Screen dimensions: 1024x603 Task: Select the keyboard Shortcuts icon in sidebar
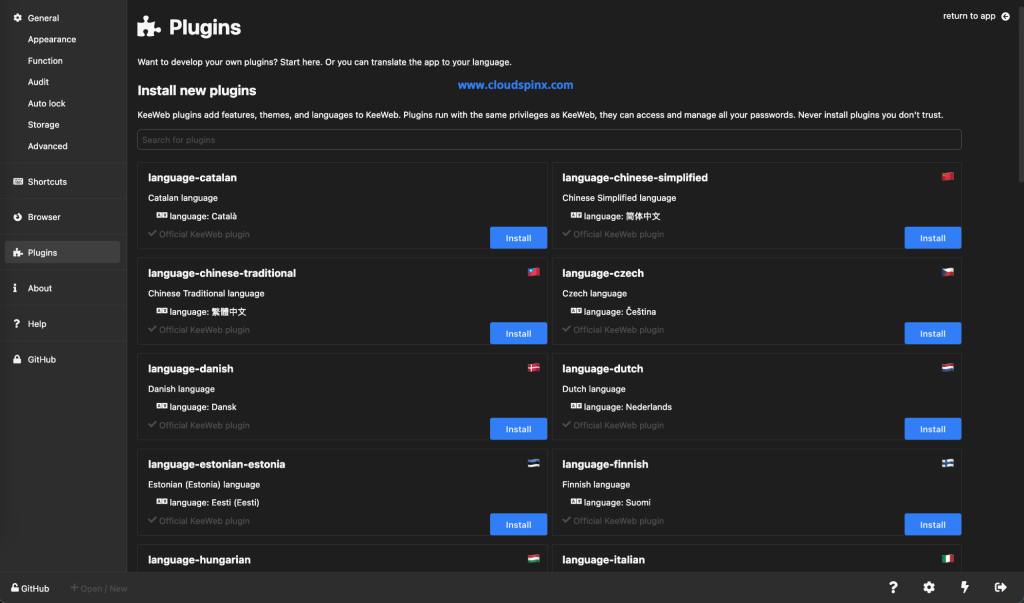pos(20,181)
